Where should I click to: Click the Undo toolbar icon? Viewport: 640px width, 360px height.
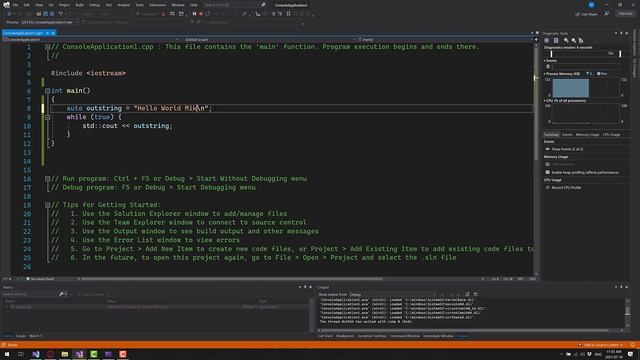pyautogui.click(x=60, y=14)
